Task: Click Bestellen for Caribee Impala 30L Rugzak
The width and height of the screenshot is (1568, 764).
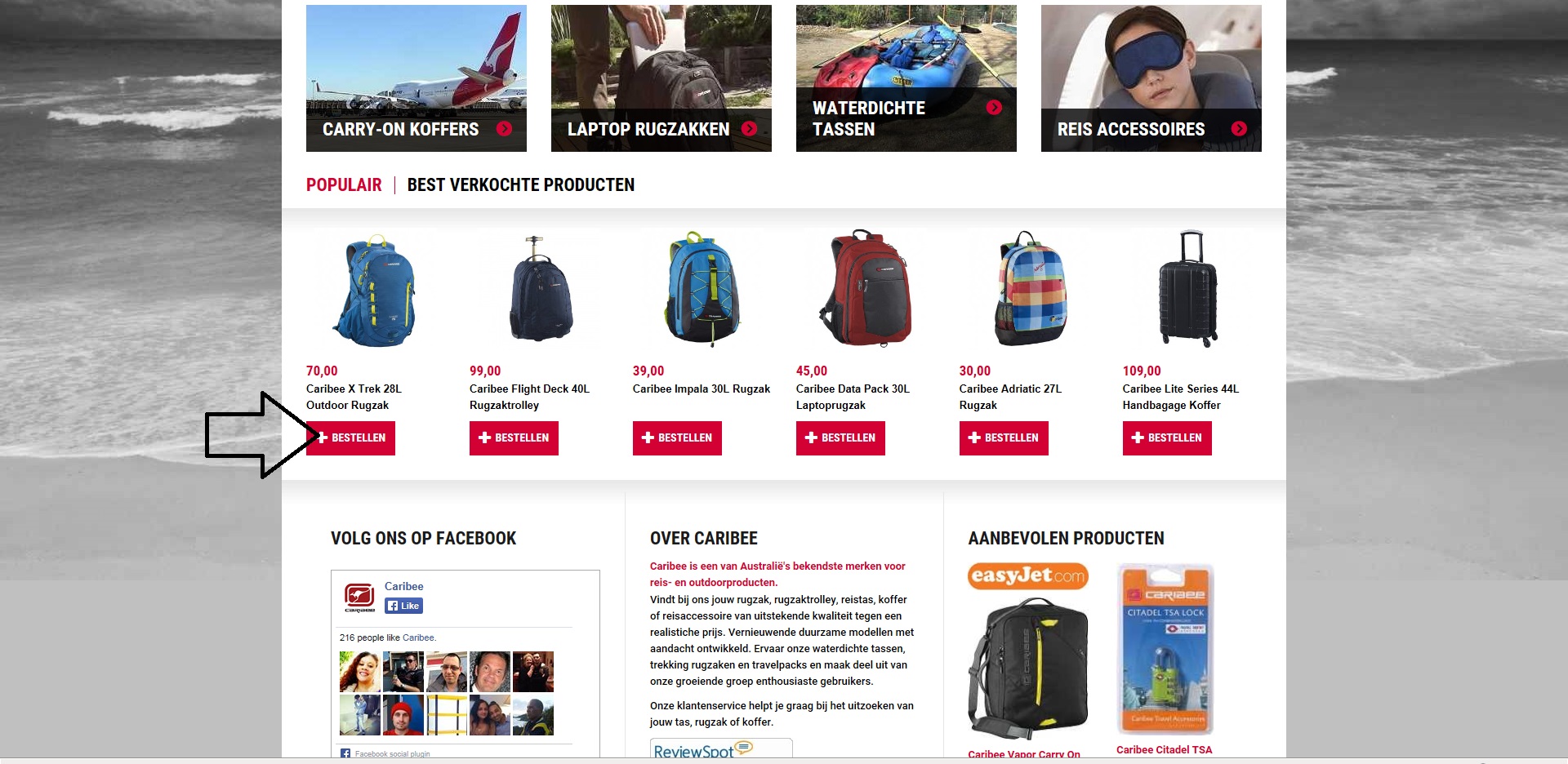Action: [x=677, y=438]
